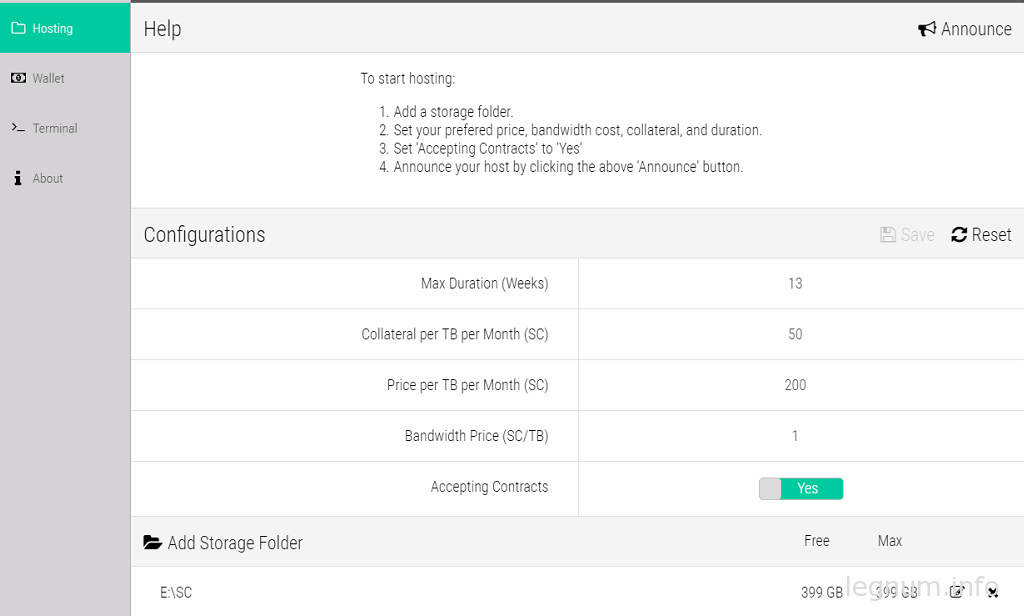Click help step about preferred price and bandwidth
This screenshot has width=1024, height=616.
point(577,130)
